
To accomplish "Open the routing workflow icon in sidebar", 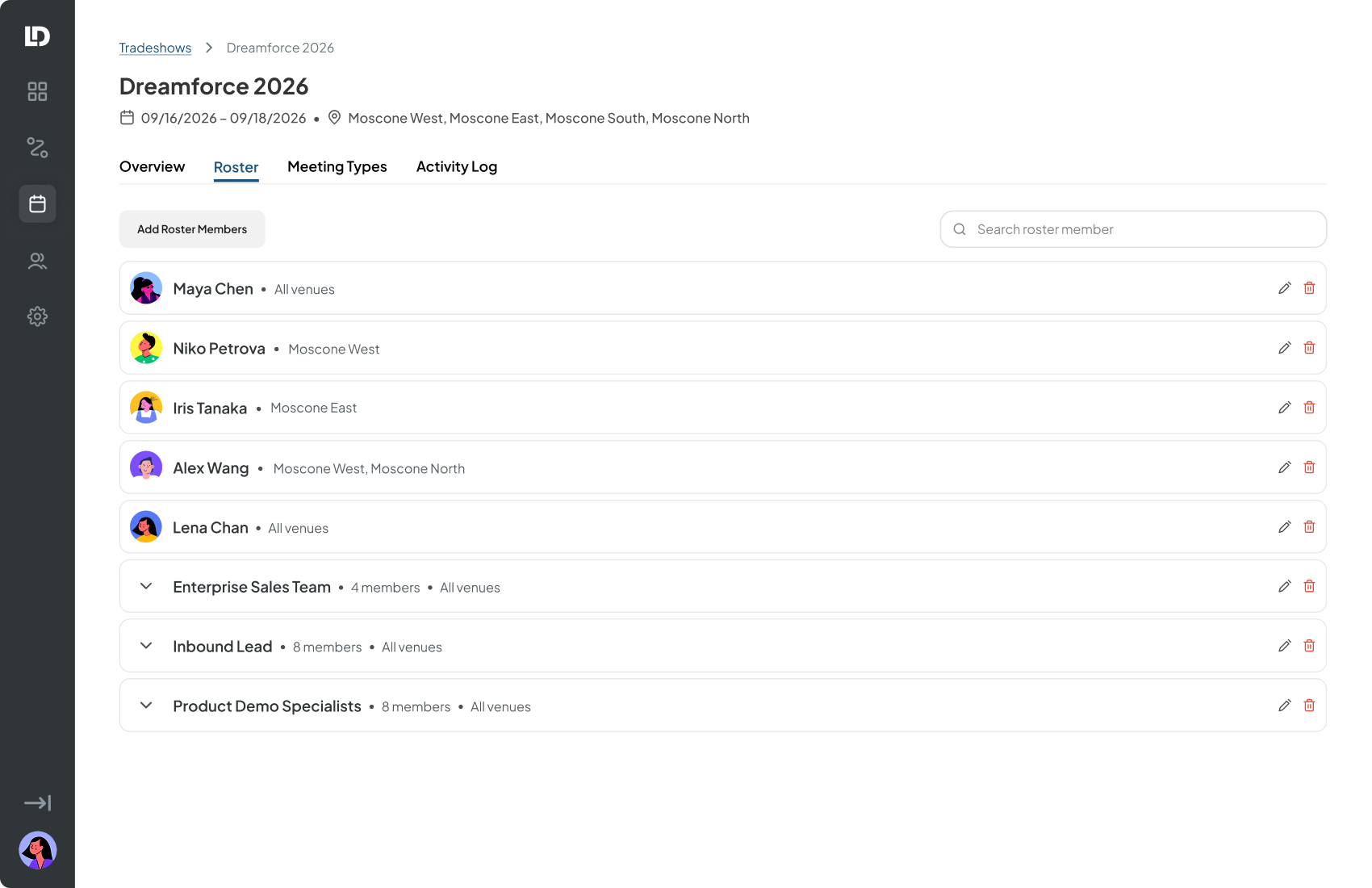I will pyautogui.click(x=37, y=147).
